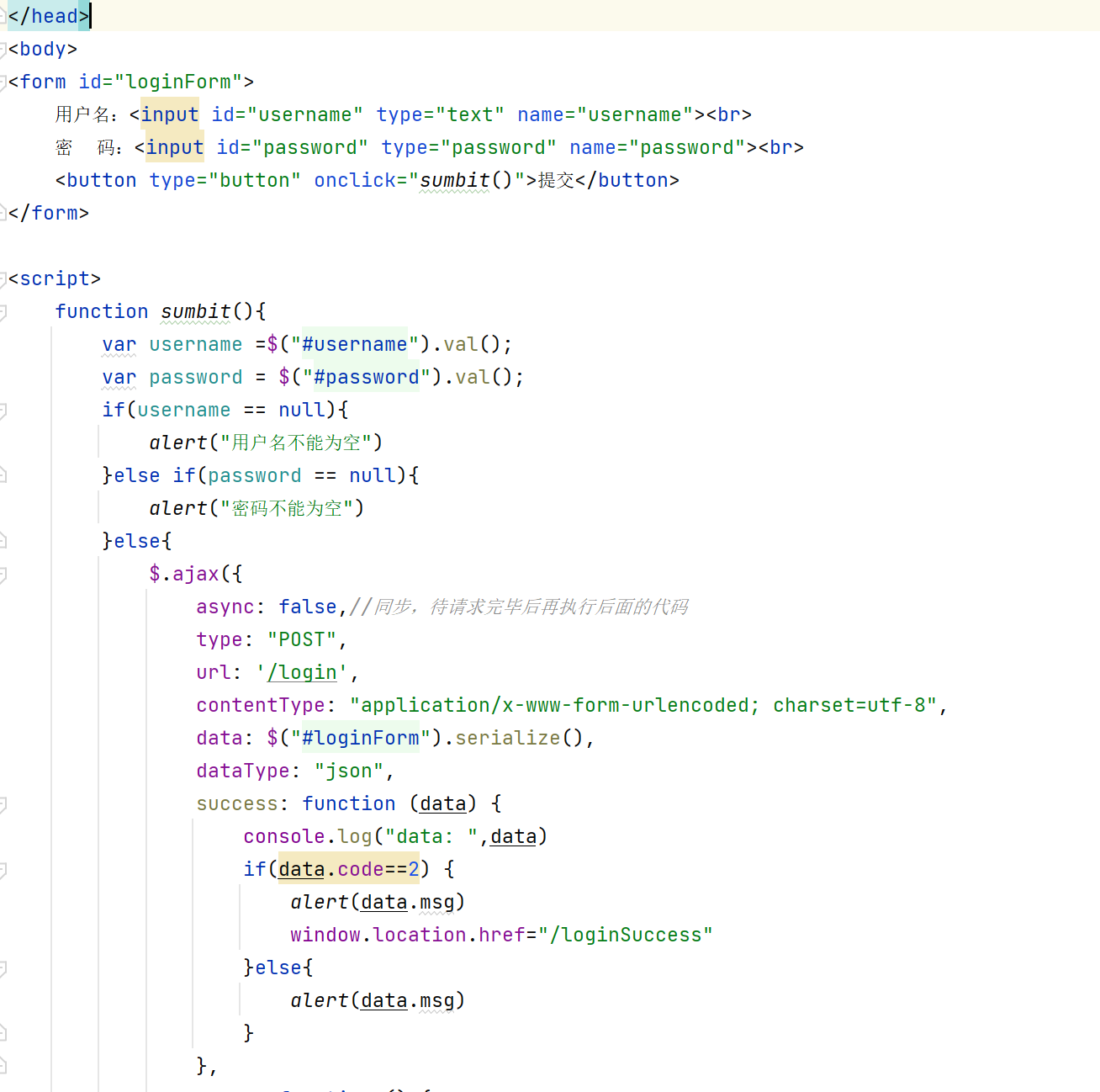Click the underlined /login url
This screenshot has width=1100, height=1092.
(x=302, y=672)
